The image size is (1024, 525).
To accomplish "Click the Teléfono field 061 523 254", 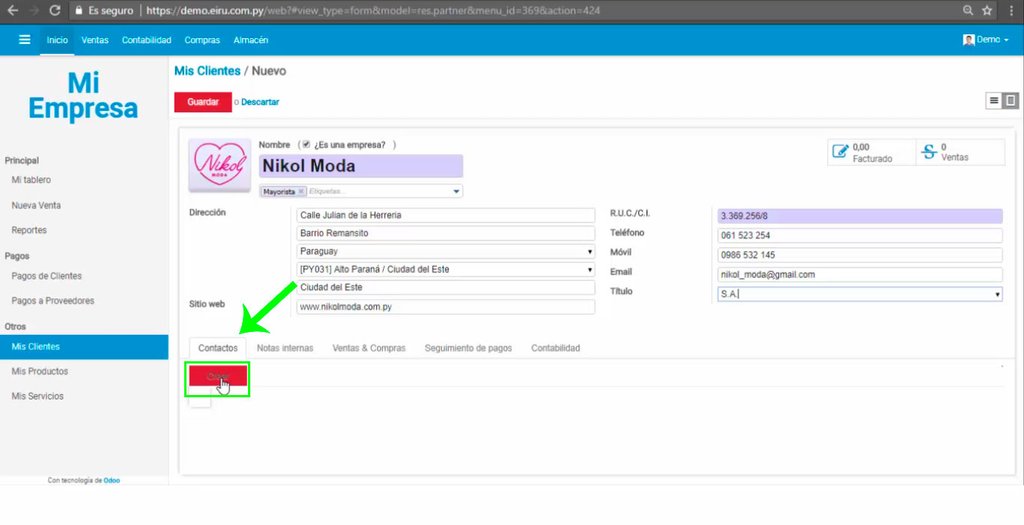I will 859,235.
